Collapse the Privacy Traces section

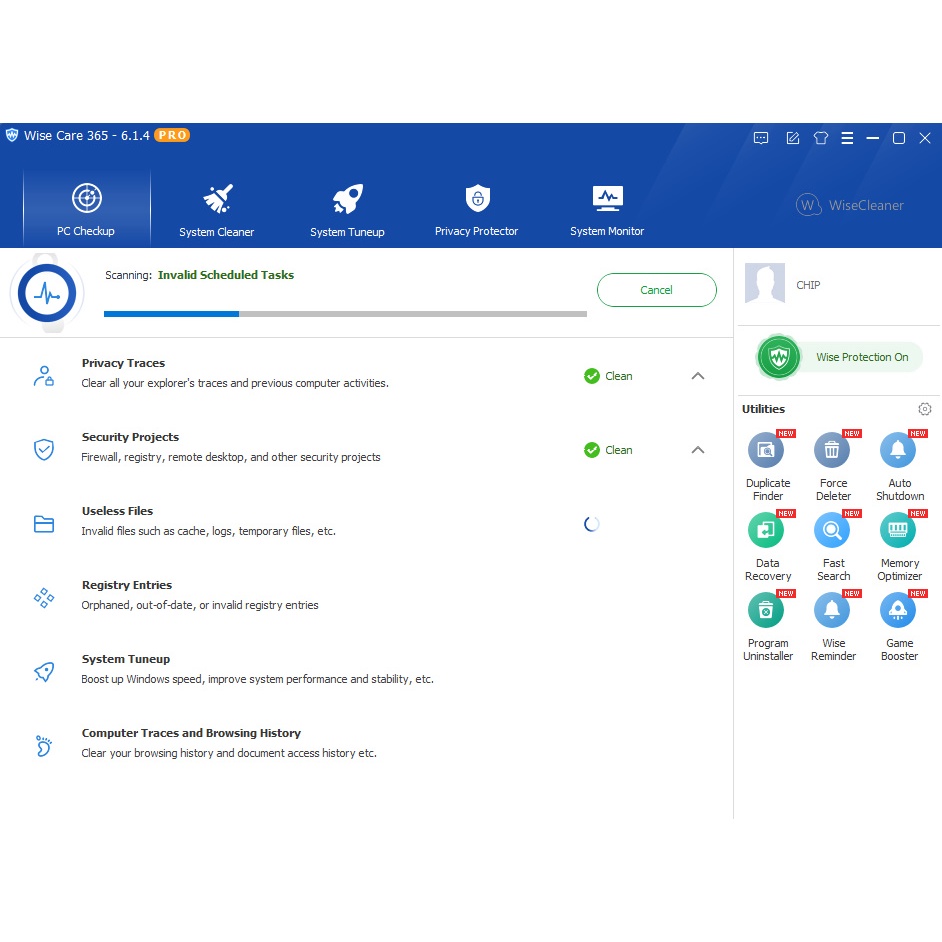pos(698,376)
